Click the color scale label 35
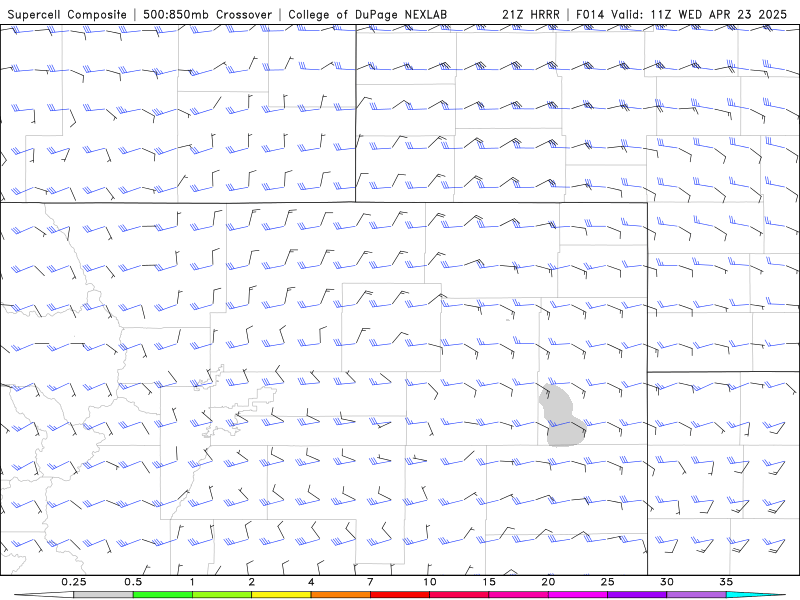This screenshot has width=800, height=600. [726, 582]
